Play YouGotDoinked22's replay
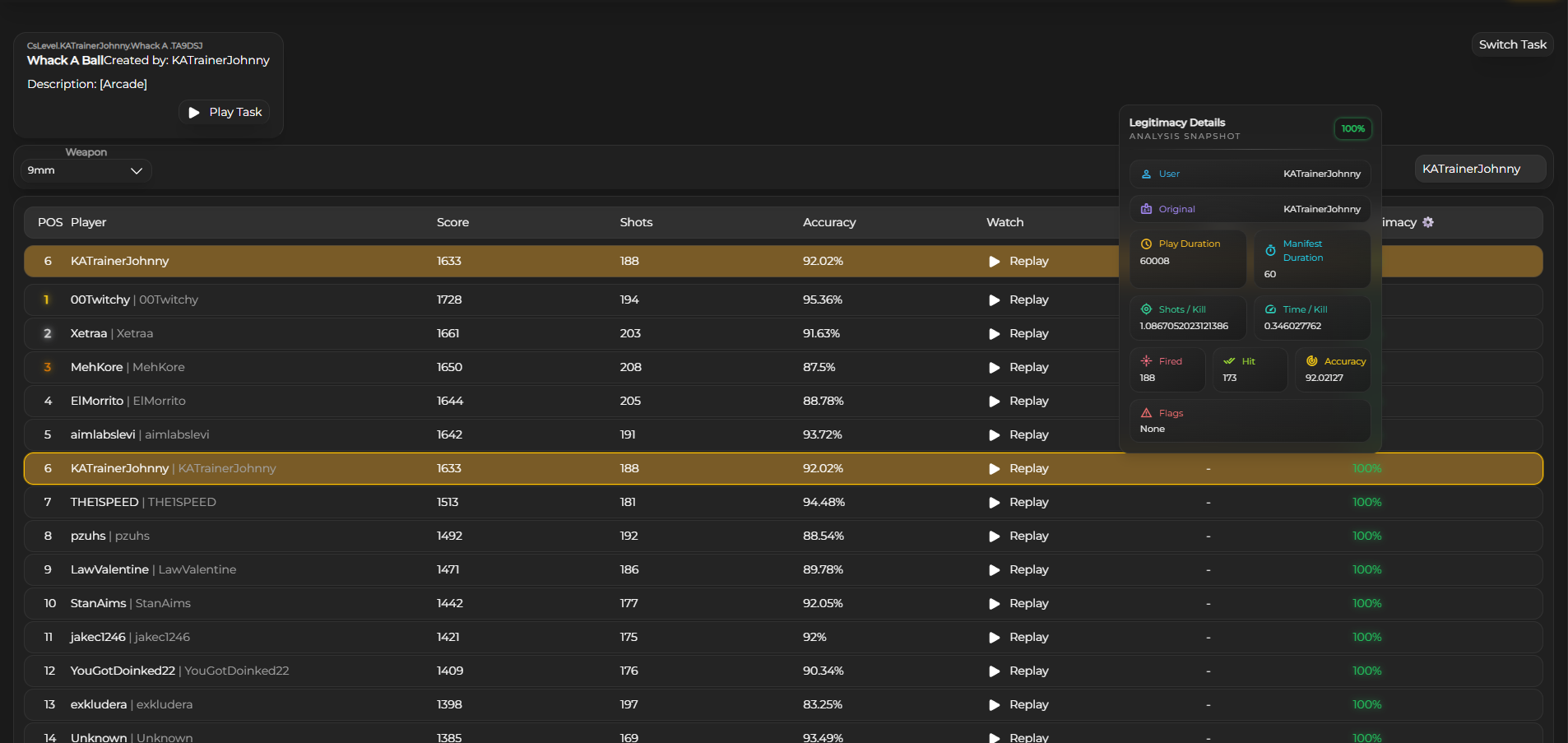Image resolution: width=1568 pixels, height=743 pixels. (1018, 671)
